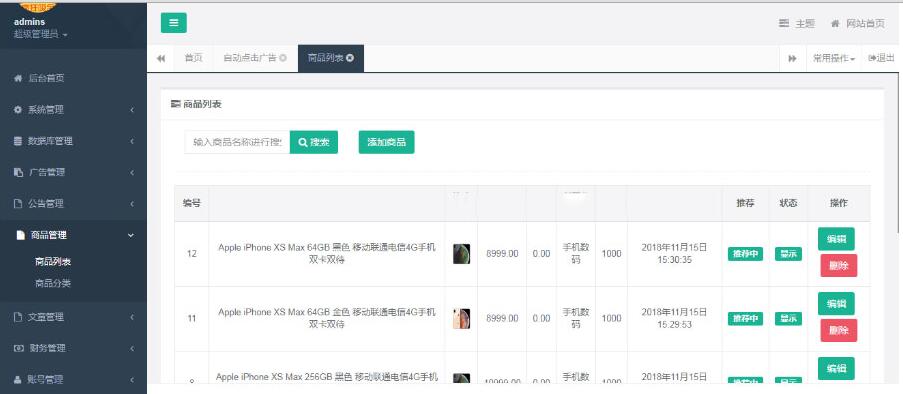Click the admins username text
The image size is (903, 394).
29,22
